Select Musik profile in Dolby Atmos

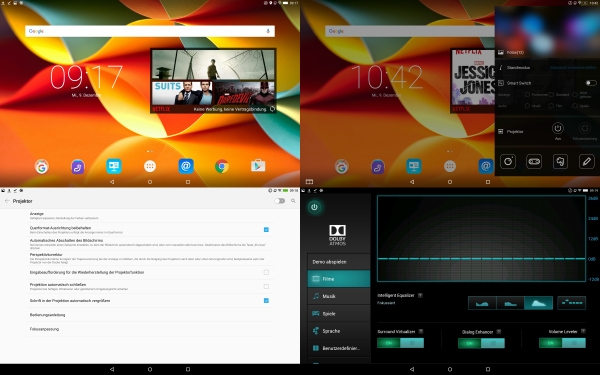pyautogui.click(x=339, y=296)
